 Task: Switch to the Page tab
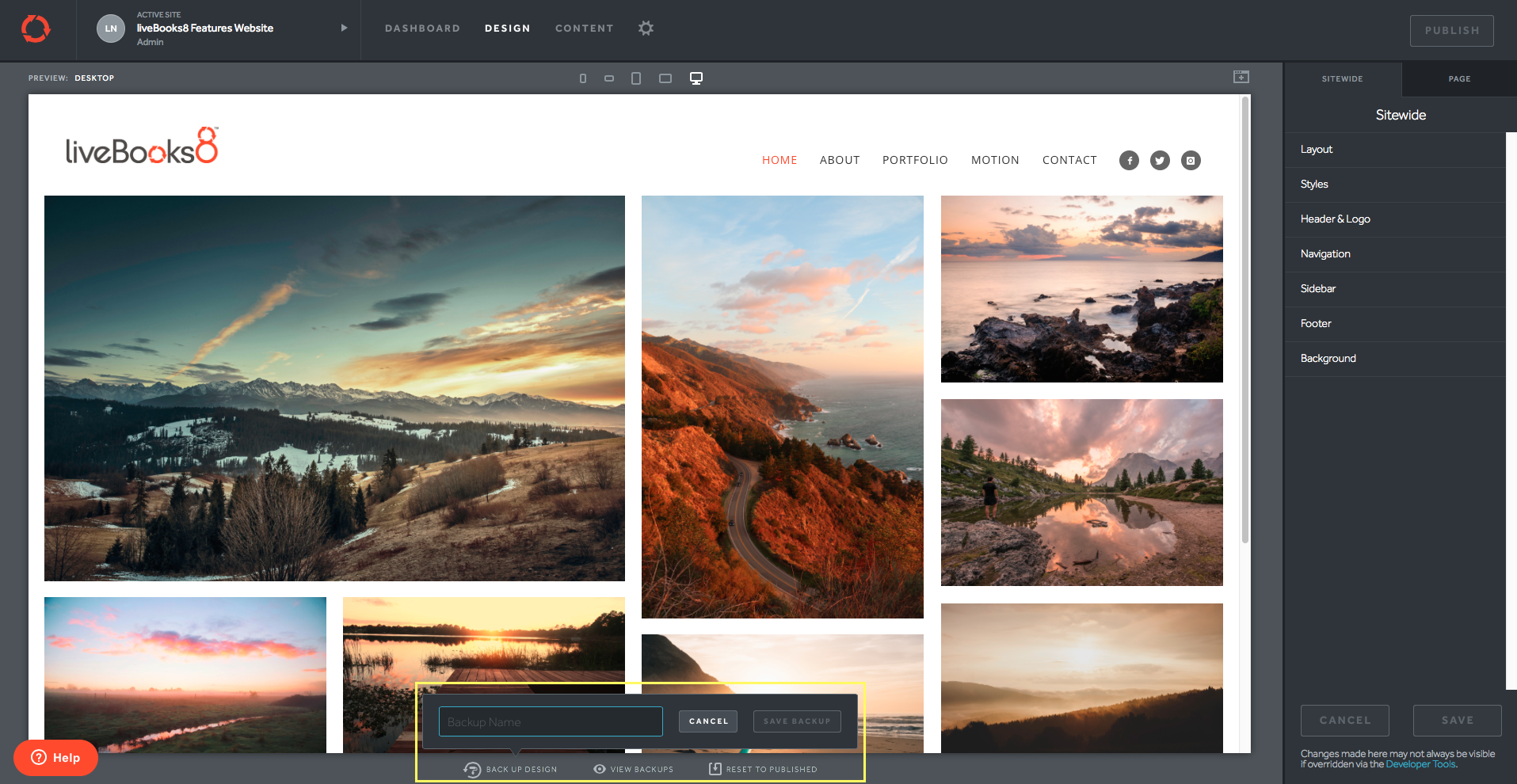(1459, 79)
